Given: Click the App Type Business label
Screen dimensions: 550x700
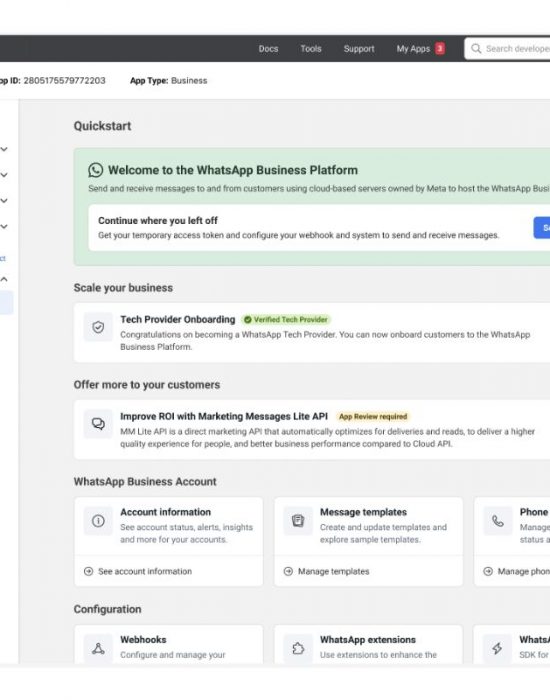Looking at the screenshot, I should coord(169,81).
